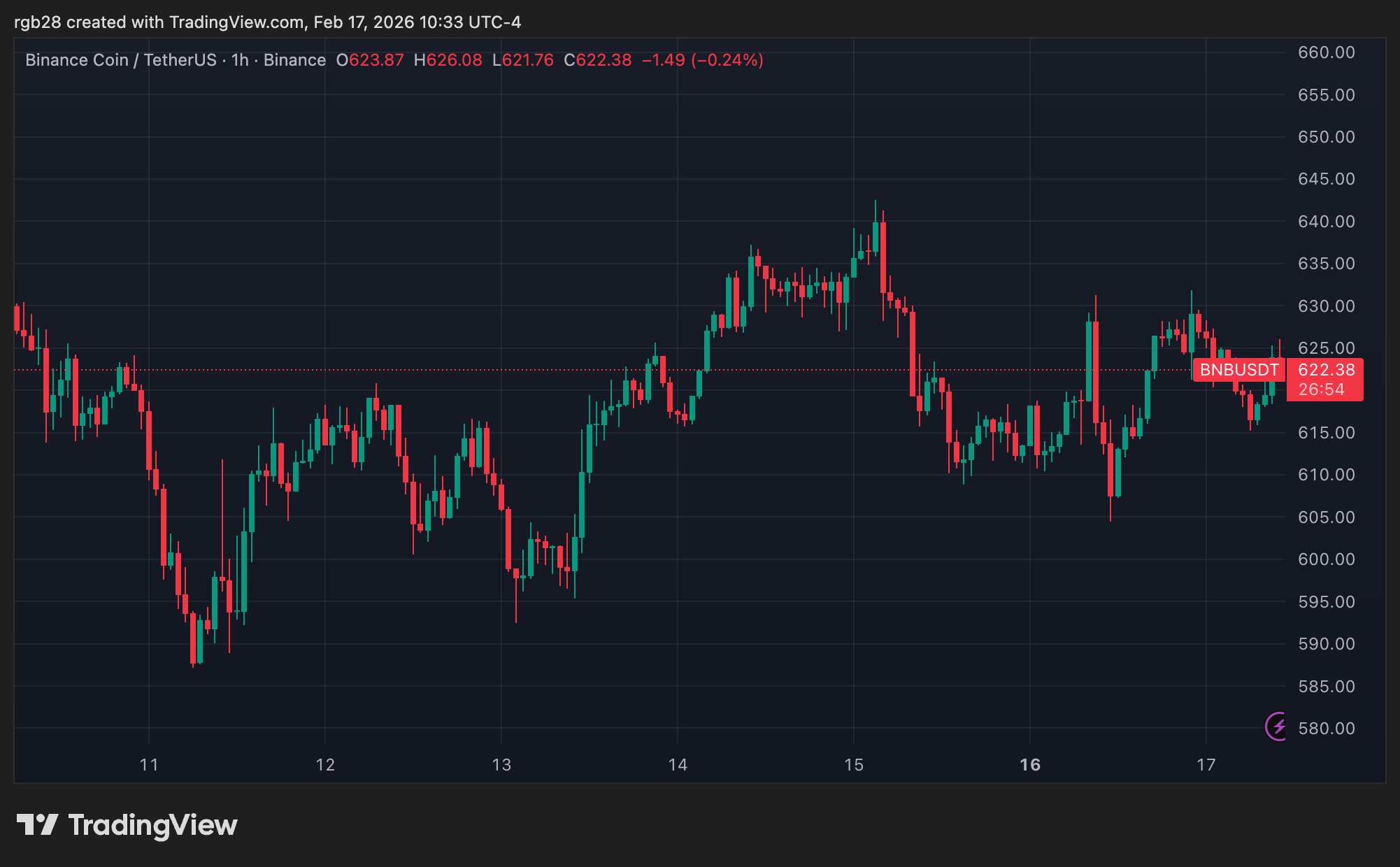
Task: Click the 26:54 candle countdown timer
Action: point(1321,390)
